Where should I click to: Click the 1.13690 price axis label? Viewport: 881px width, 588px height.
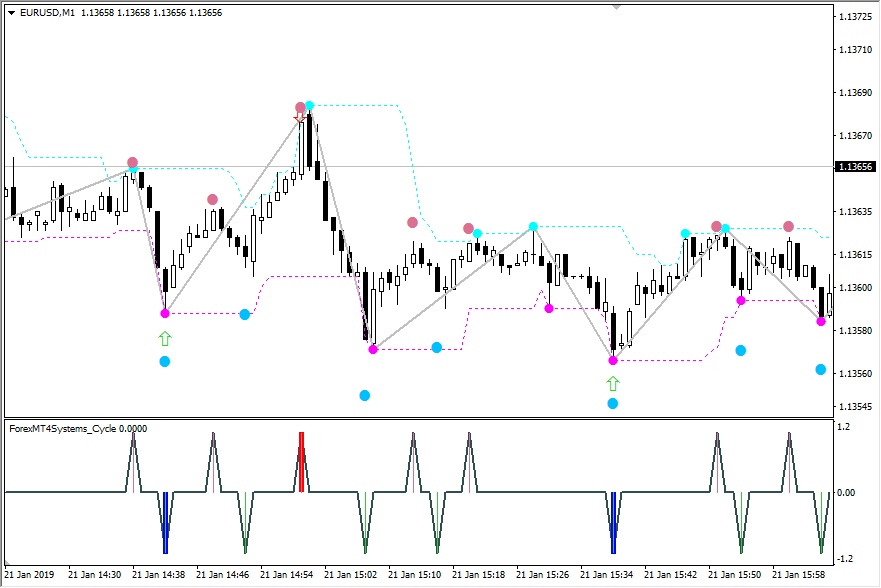856,93
